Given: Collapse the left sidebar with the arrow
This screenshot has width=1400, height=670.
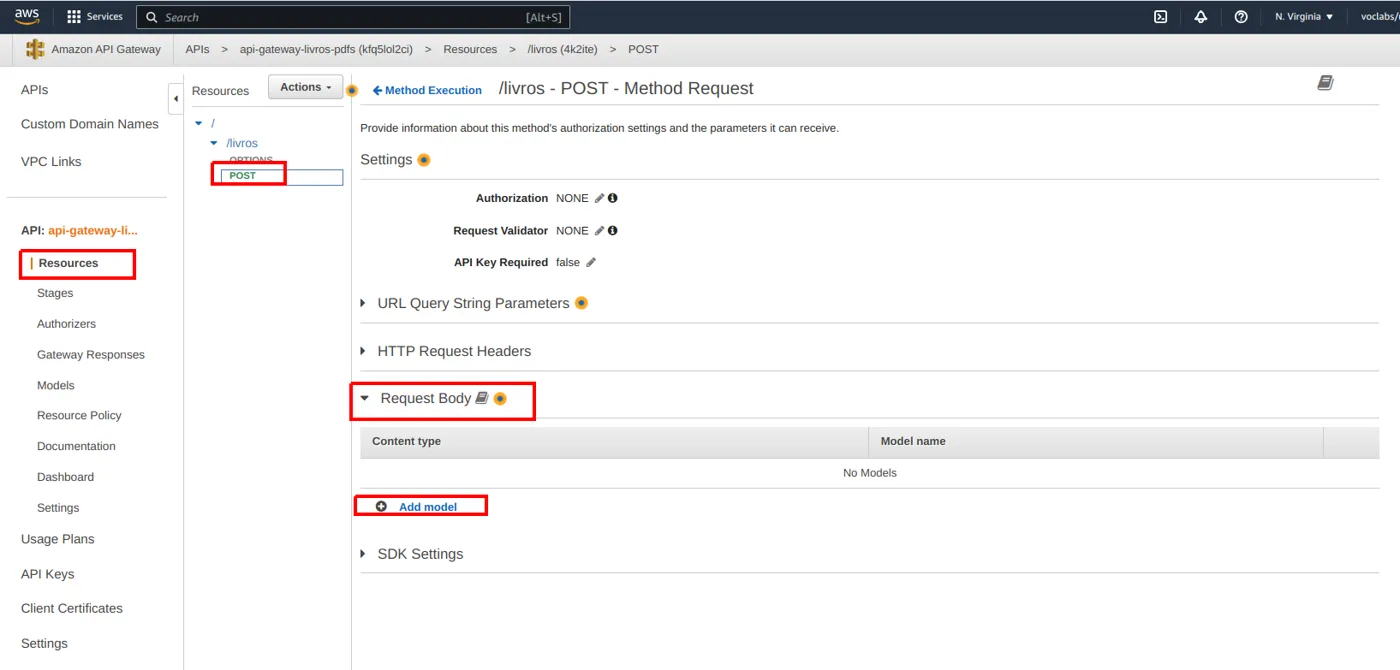Looking at the screenshot, I should (x=176, y=98).
